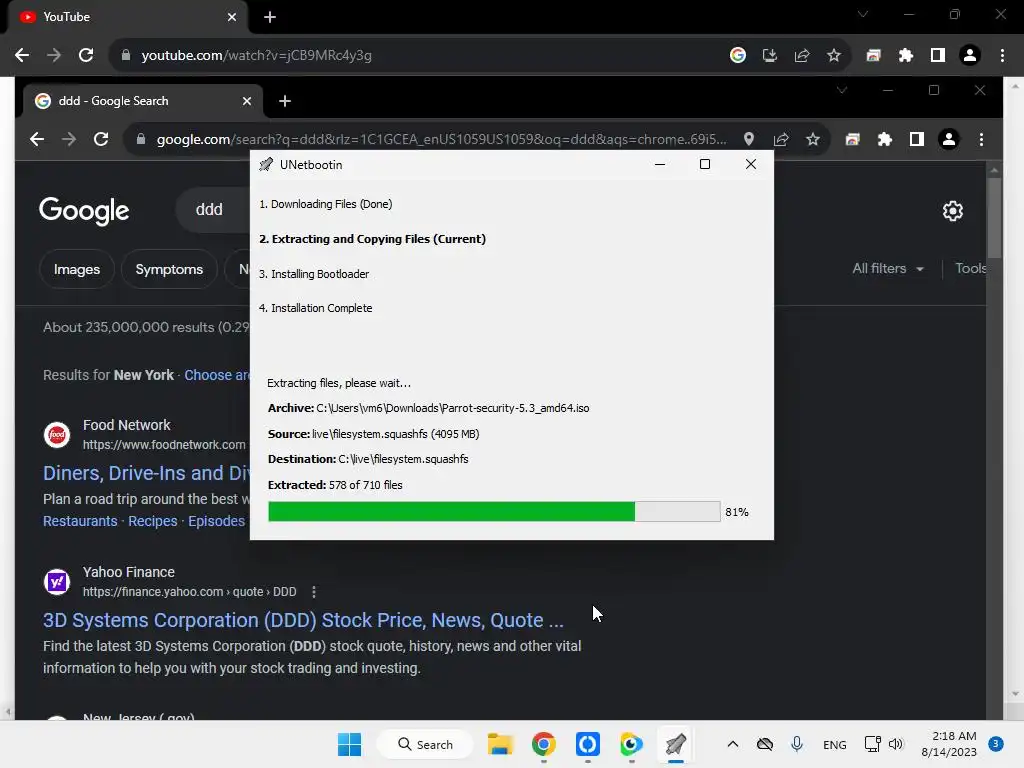1024x768 pixels.
Task: Click the YouTube window address bar URL
Action: [x=256, y=56]
